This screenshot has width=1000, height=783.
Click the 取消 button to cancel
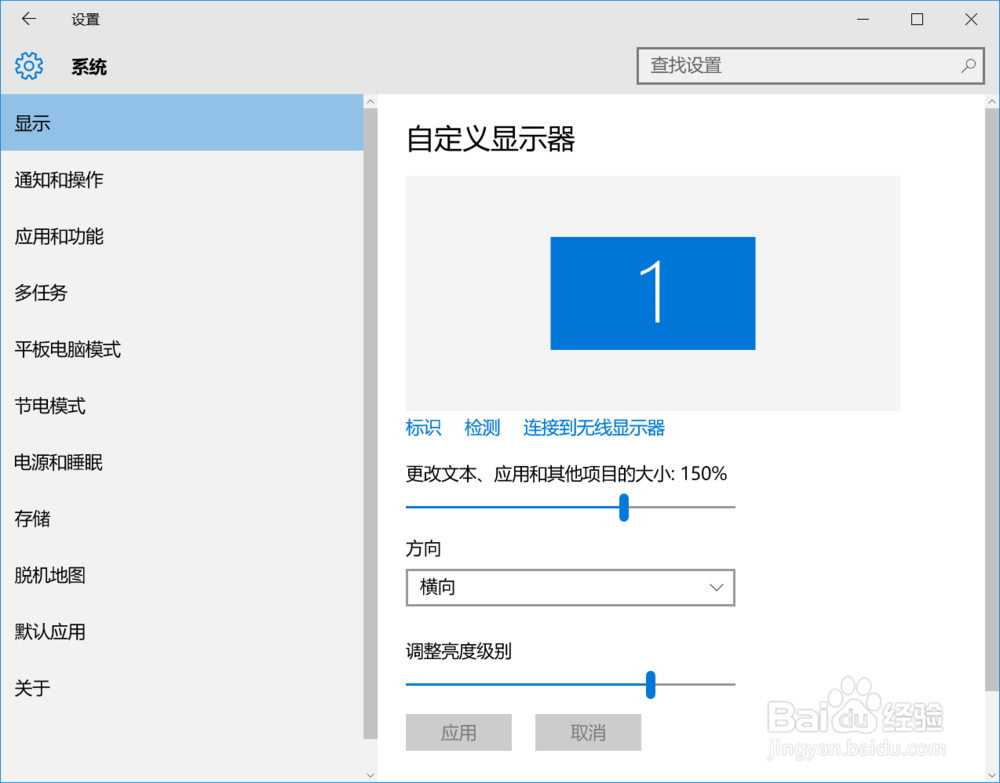pos(588,732)
